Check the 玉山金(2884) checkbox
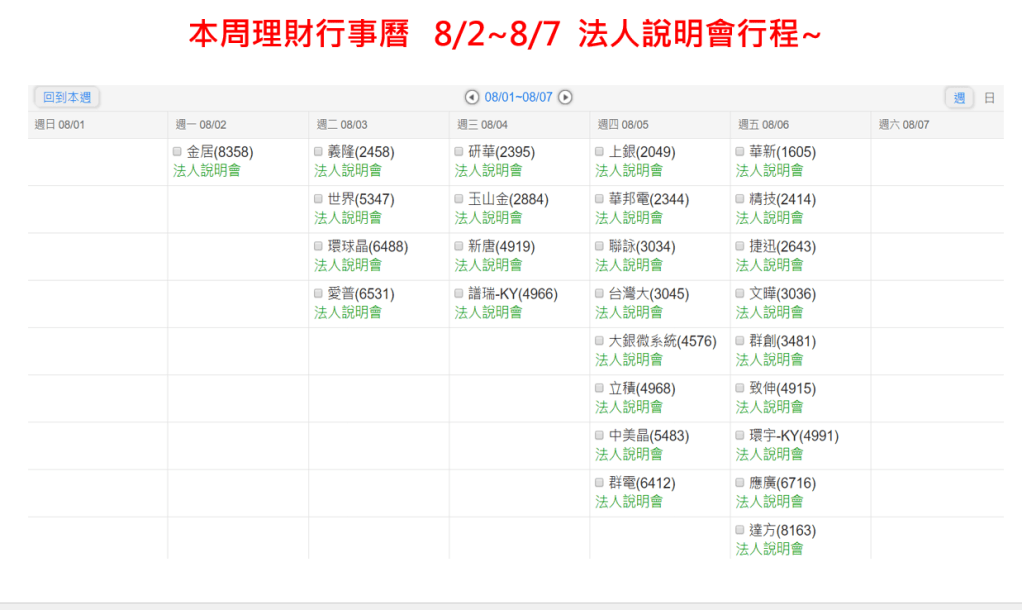This screenshot has width=1022, height=610. click(x=459, y=199)
